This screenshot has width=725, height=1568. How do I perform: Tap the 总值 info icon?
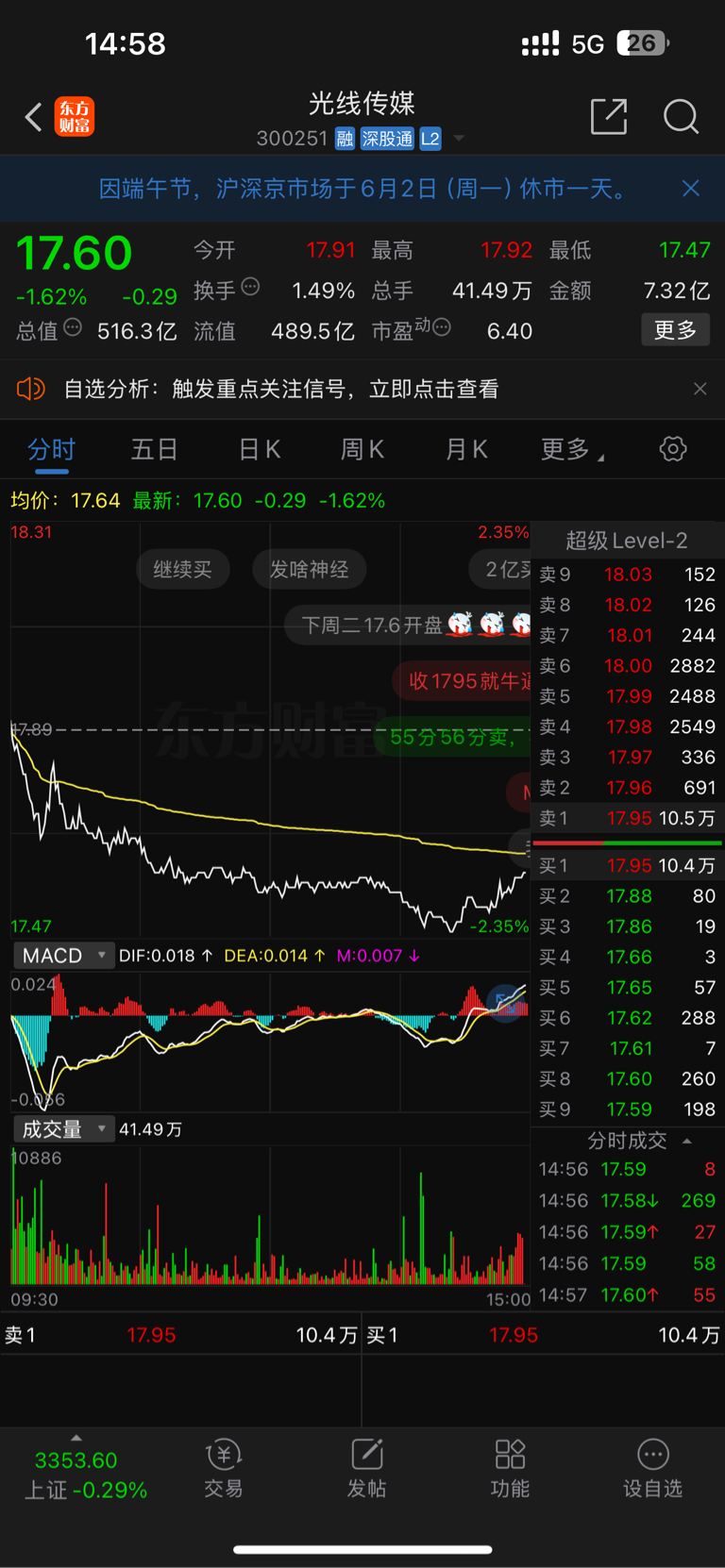coord(73,327)
